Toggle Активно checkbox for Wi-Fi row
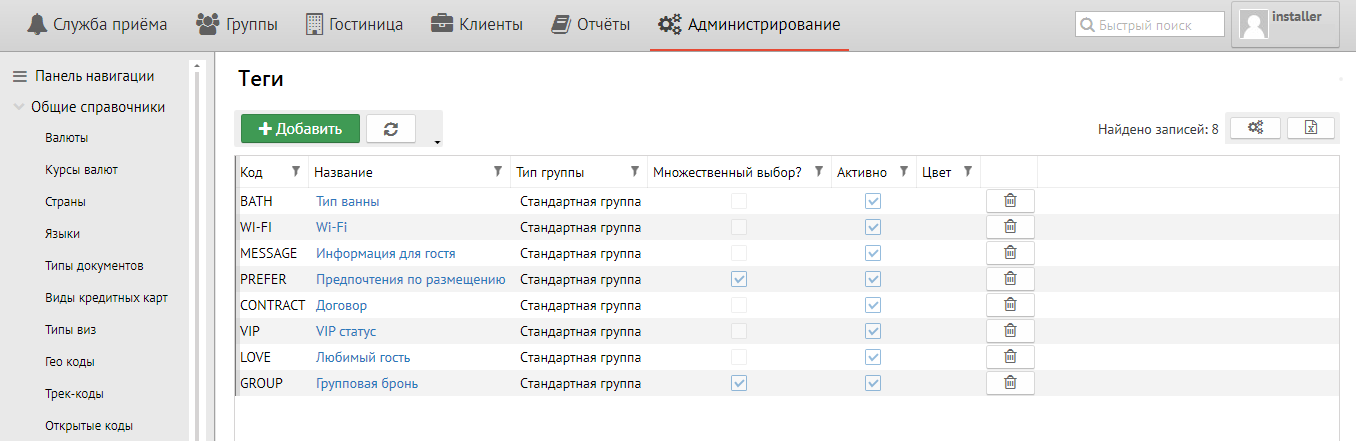The image size is (1356, 441). pos(873,227)
